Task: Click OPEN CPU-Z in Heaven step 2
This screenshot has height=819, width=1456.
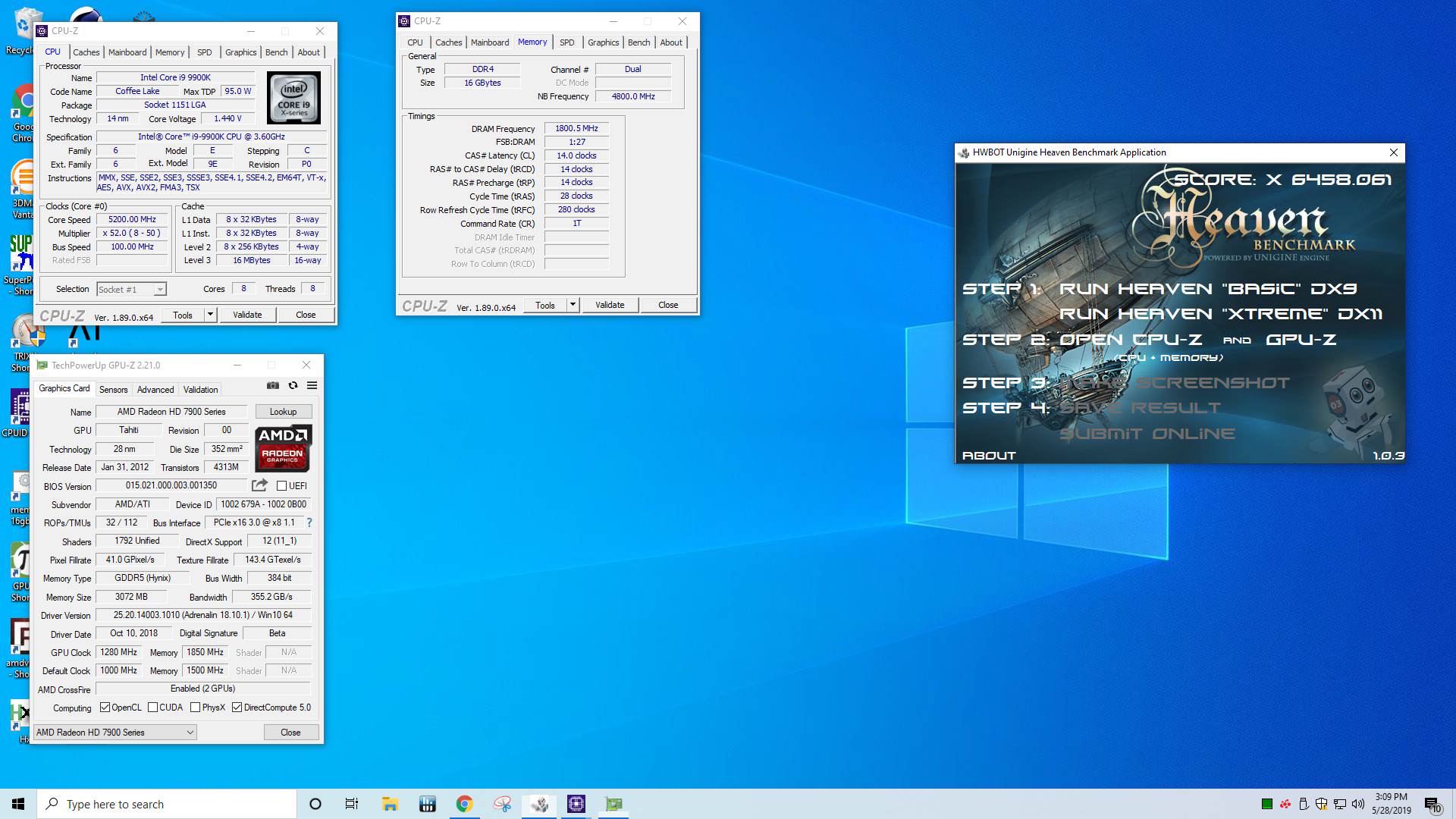Action: (x=1130, y=340)
